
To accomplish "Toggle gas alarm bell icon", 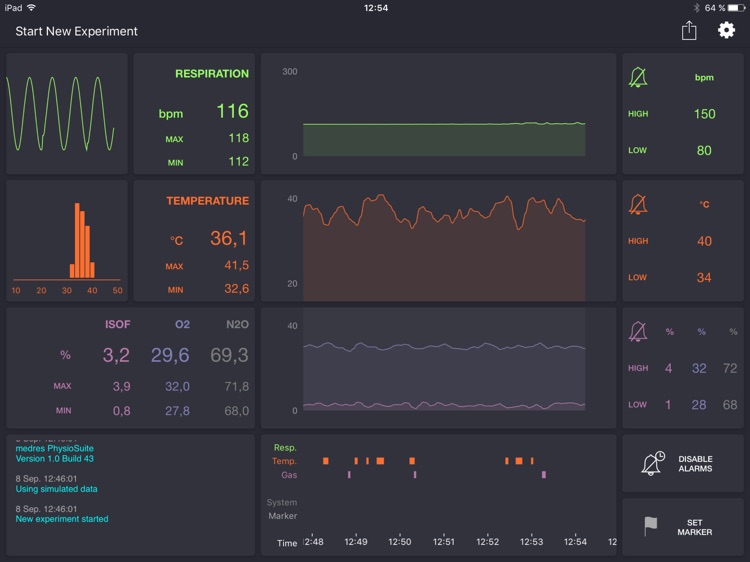I will pos(638,331).
